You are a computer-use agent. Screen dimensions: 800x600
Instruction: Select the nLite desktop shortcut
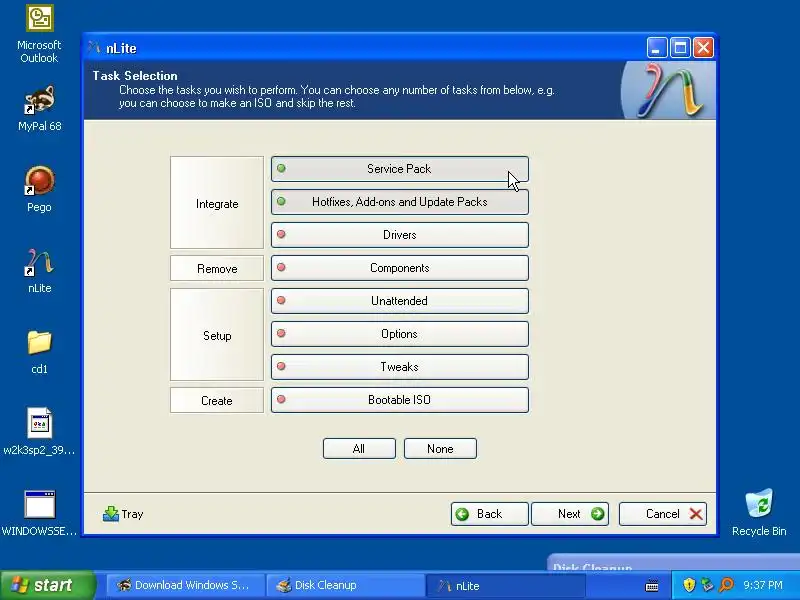click(x=39, y=271)
